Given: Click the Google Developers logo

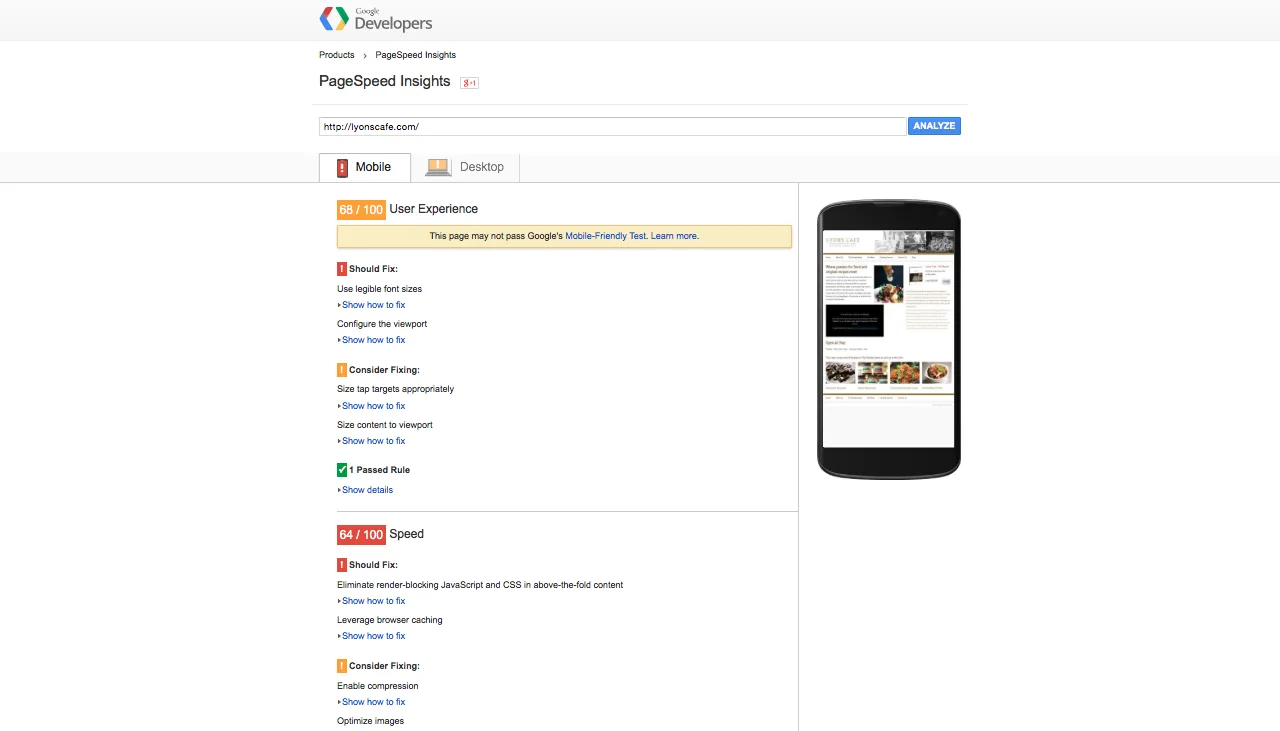Looking at the screenshot, I should click(x=375, y=19).
